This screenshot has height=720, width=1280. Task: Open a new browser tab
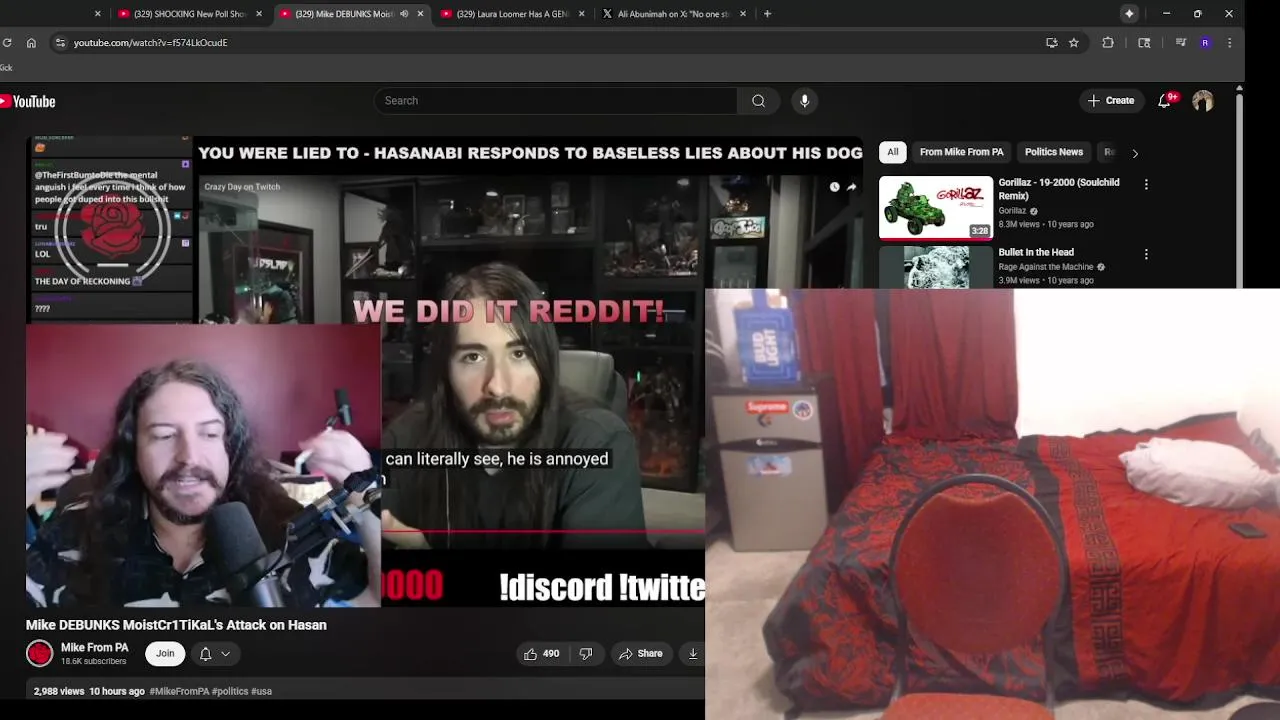[767, 14]
